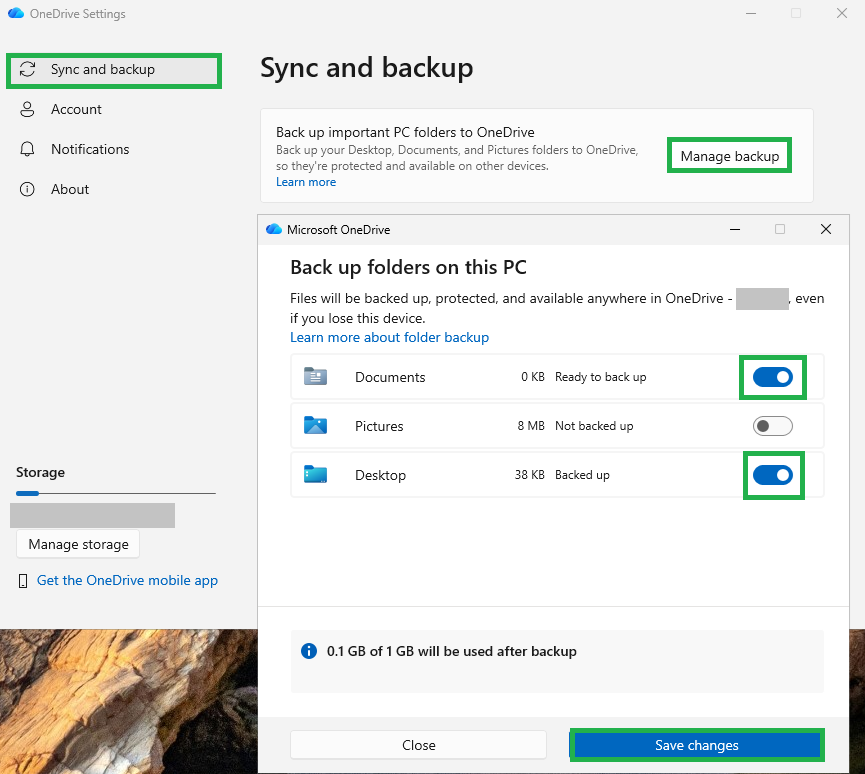Click the Save changes button
The image size is (865, 774).
697,745
